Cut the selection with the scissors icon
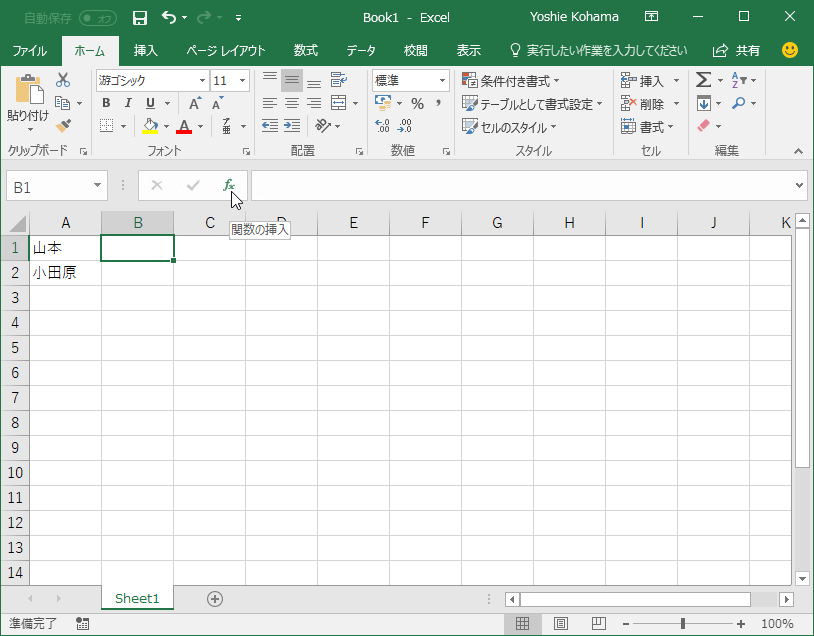Screen dimensions: 814x636 point(63,80)
